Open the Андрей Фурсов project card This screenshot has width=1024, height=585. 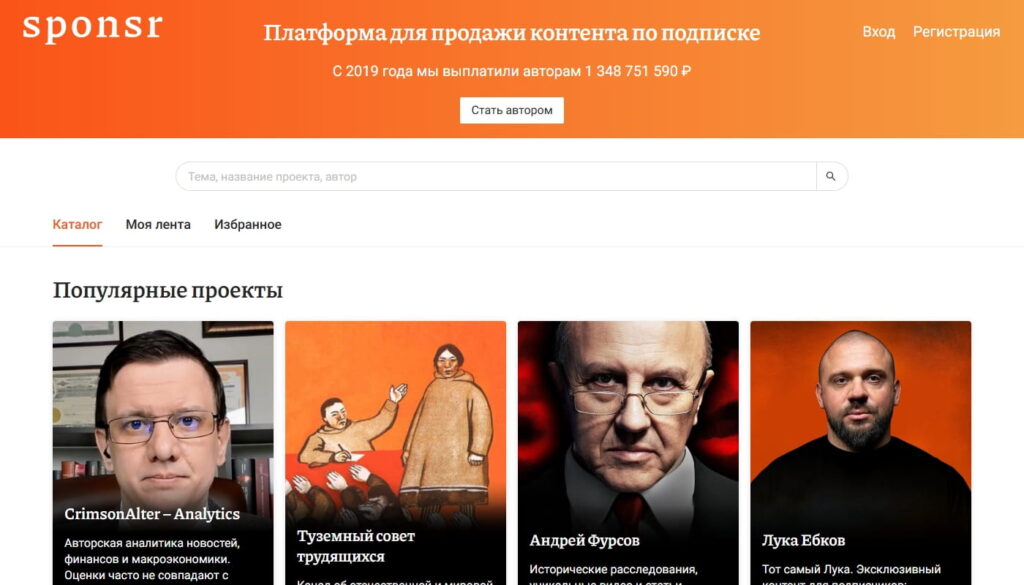pyautogui.click(x=628, y=453)
